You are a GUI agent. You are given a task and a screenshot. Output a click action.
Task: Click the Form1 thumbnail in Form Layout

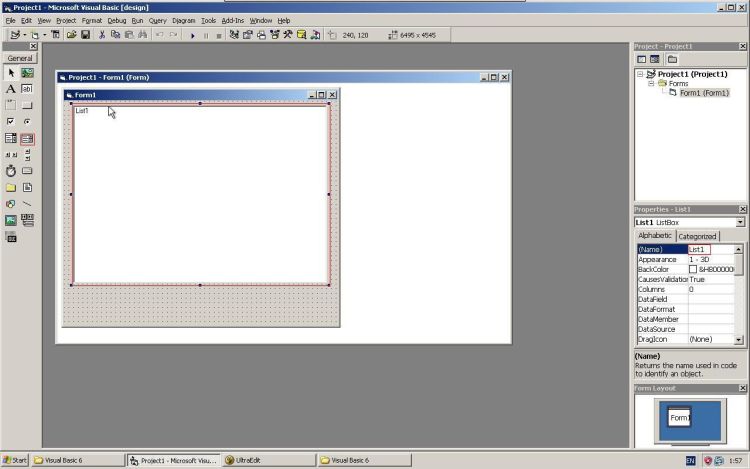[679, 417]
